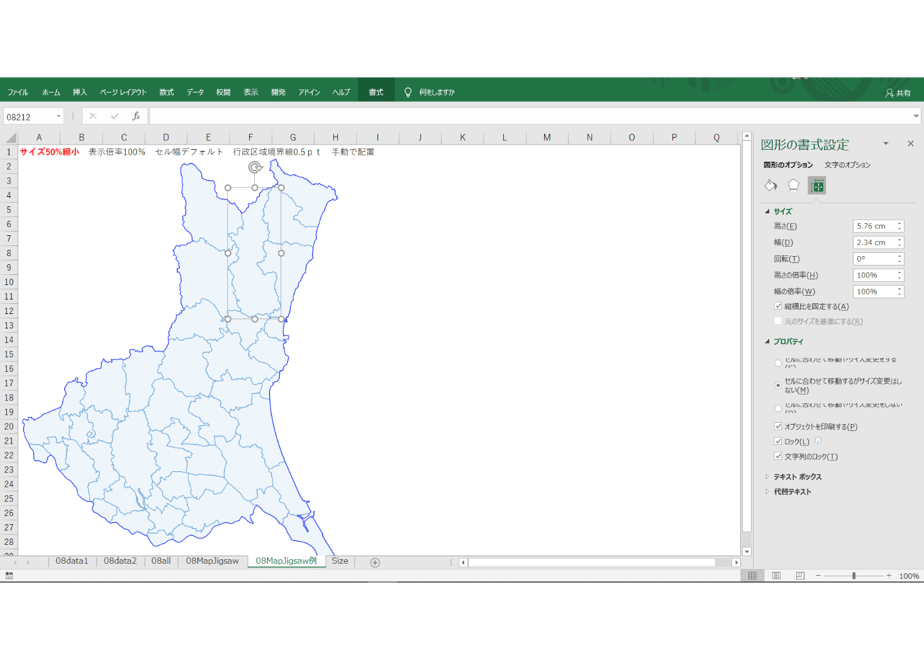The width and height of the screenshot is (924, 660).
Task: Select move but don't size radio option
Action: (778, 385)
